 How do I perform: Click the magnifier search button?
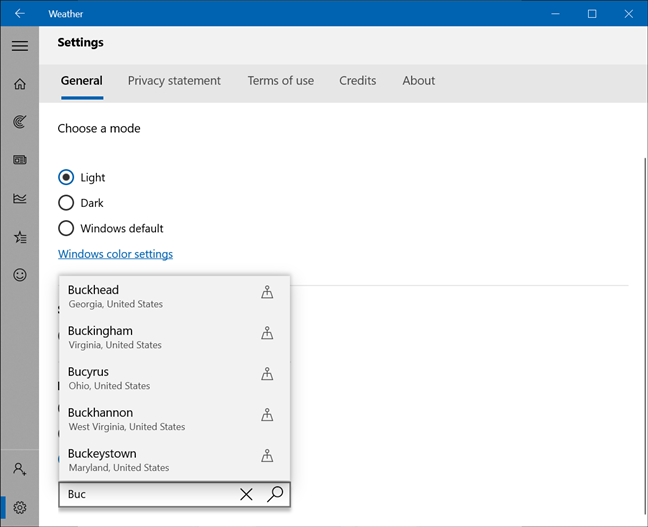pos(275,494)
